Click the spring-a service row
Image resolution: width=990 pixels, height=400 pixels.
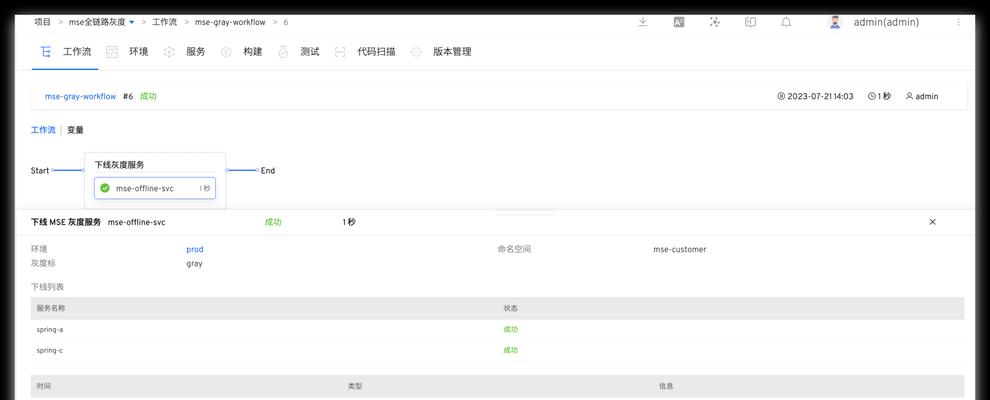[x=498, y=329]
